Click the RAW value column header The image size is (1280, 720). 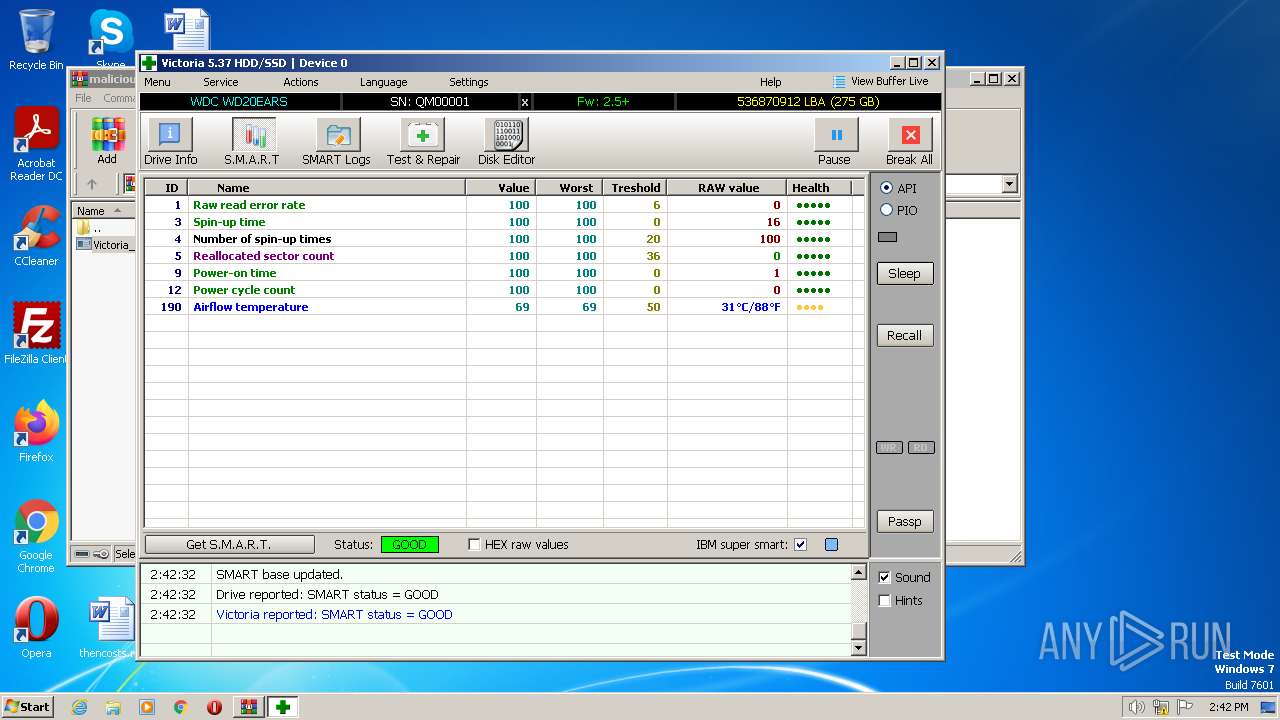coord(728,187)
